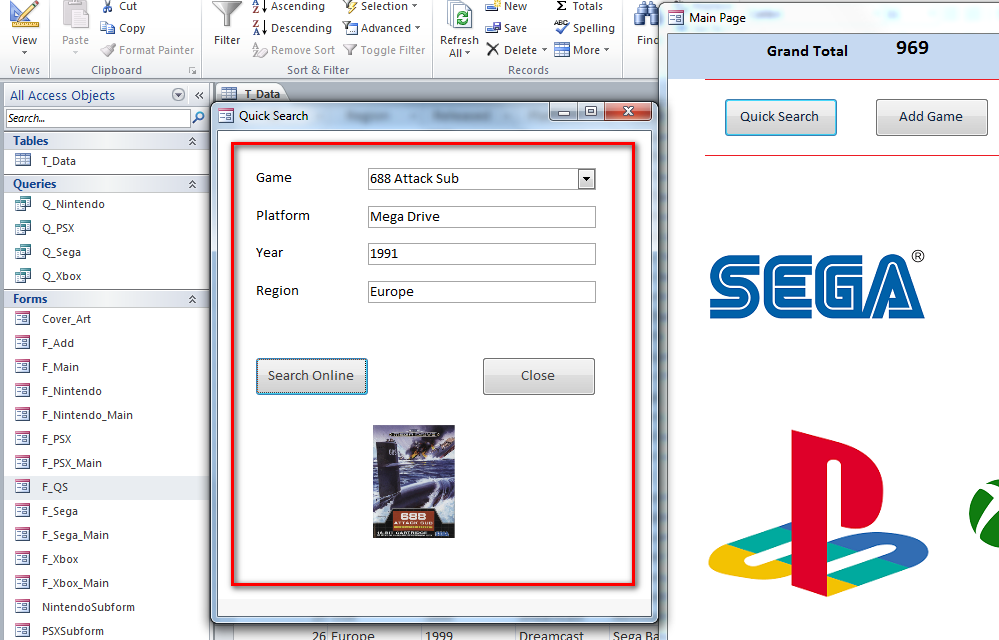Click Toggle Filter
Screen dimensions: 999x640
pos(384,50)
